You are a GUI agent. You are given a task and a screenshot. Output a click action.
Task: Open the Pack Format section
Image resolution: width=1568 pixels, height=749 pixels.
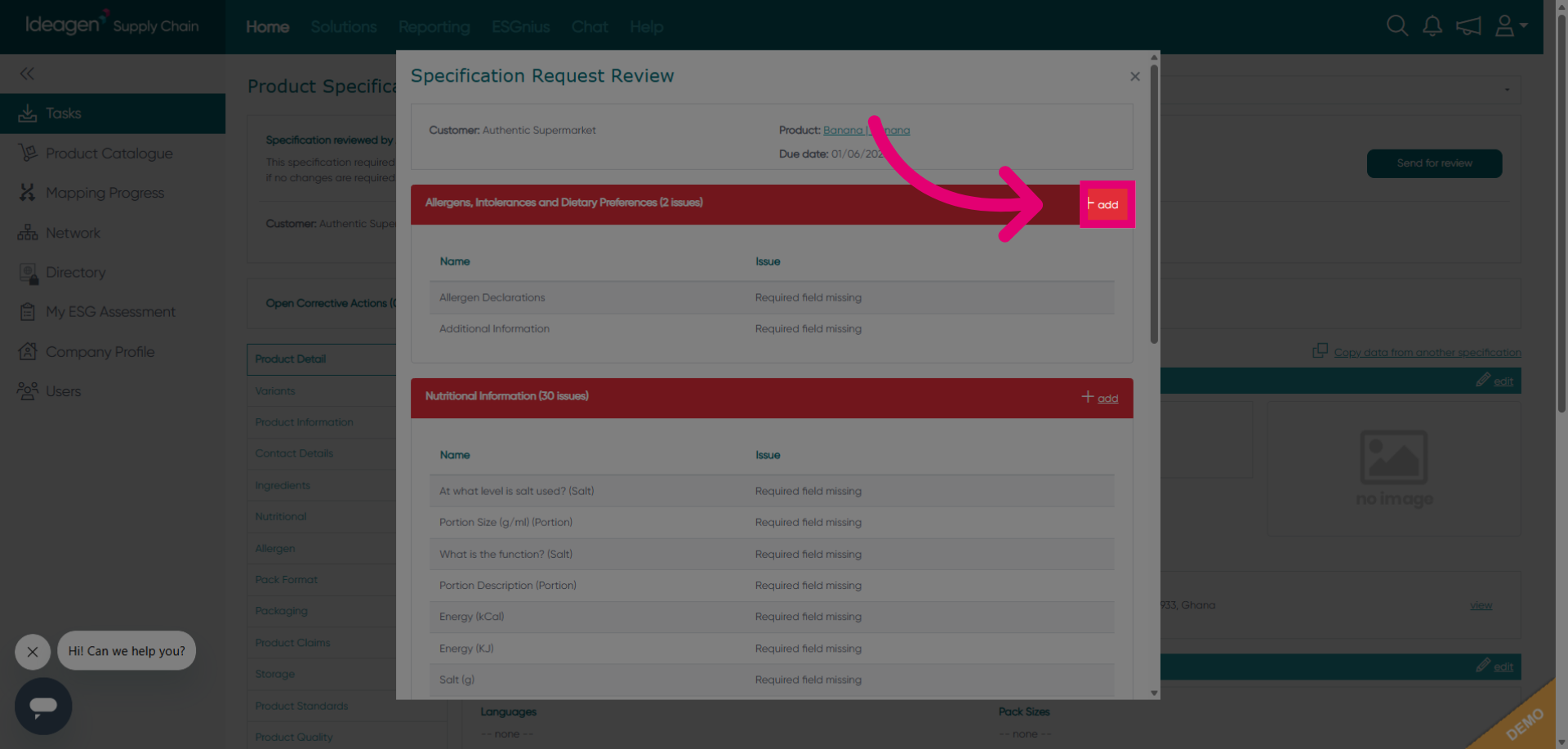point(286,580)
